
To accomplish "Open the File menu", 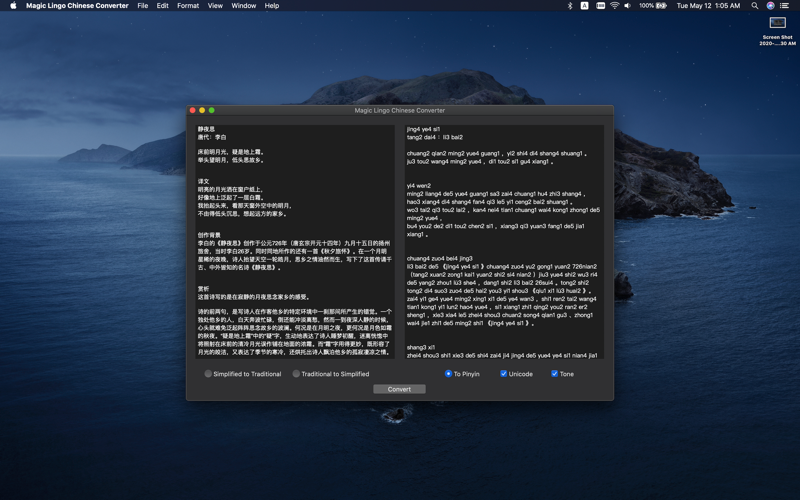I will coord(143,6).
